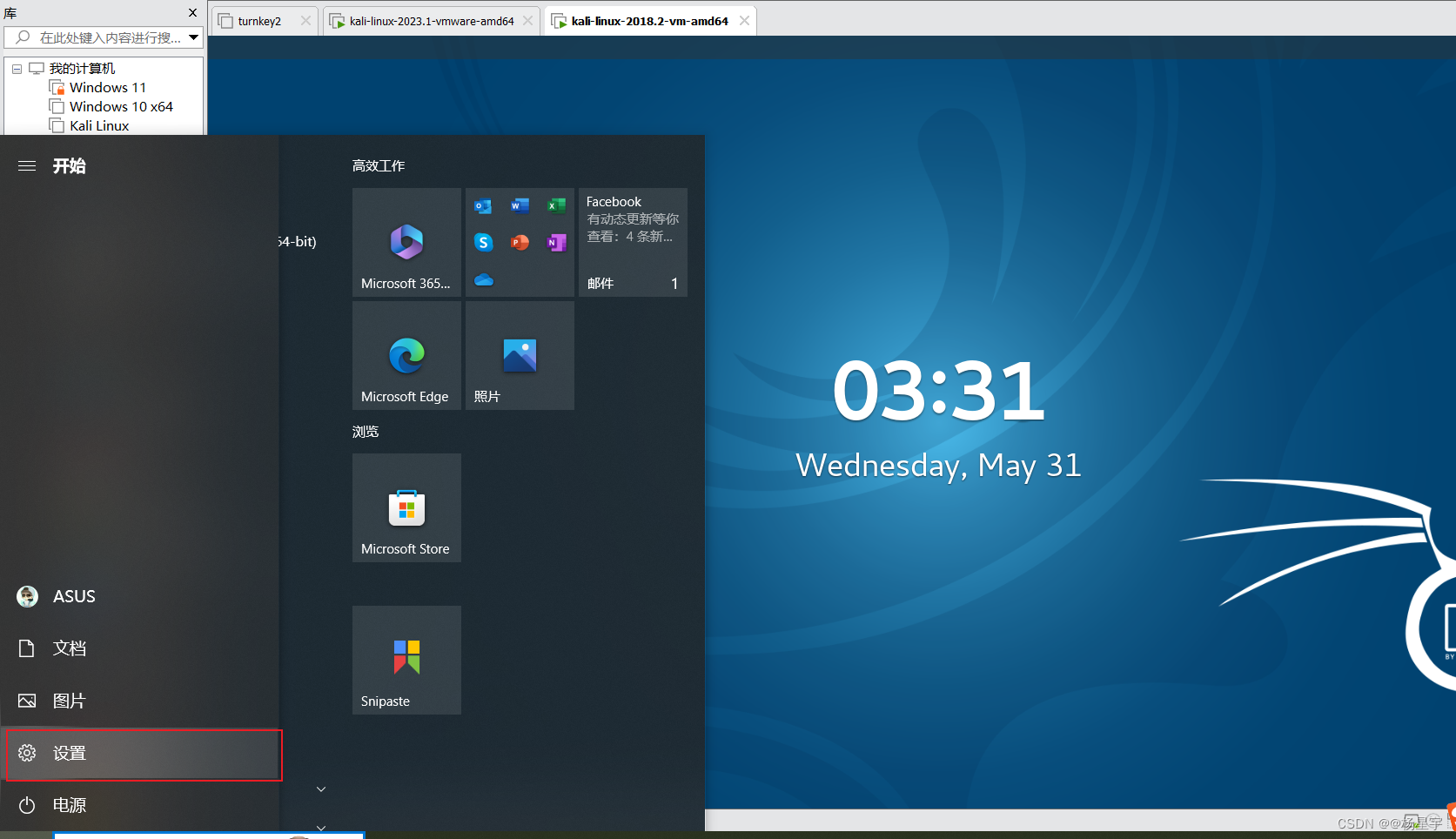Open the 照片 (Photos) tile
1456x839 pixels.
(x=519, y=355)
